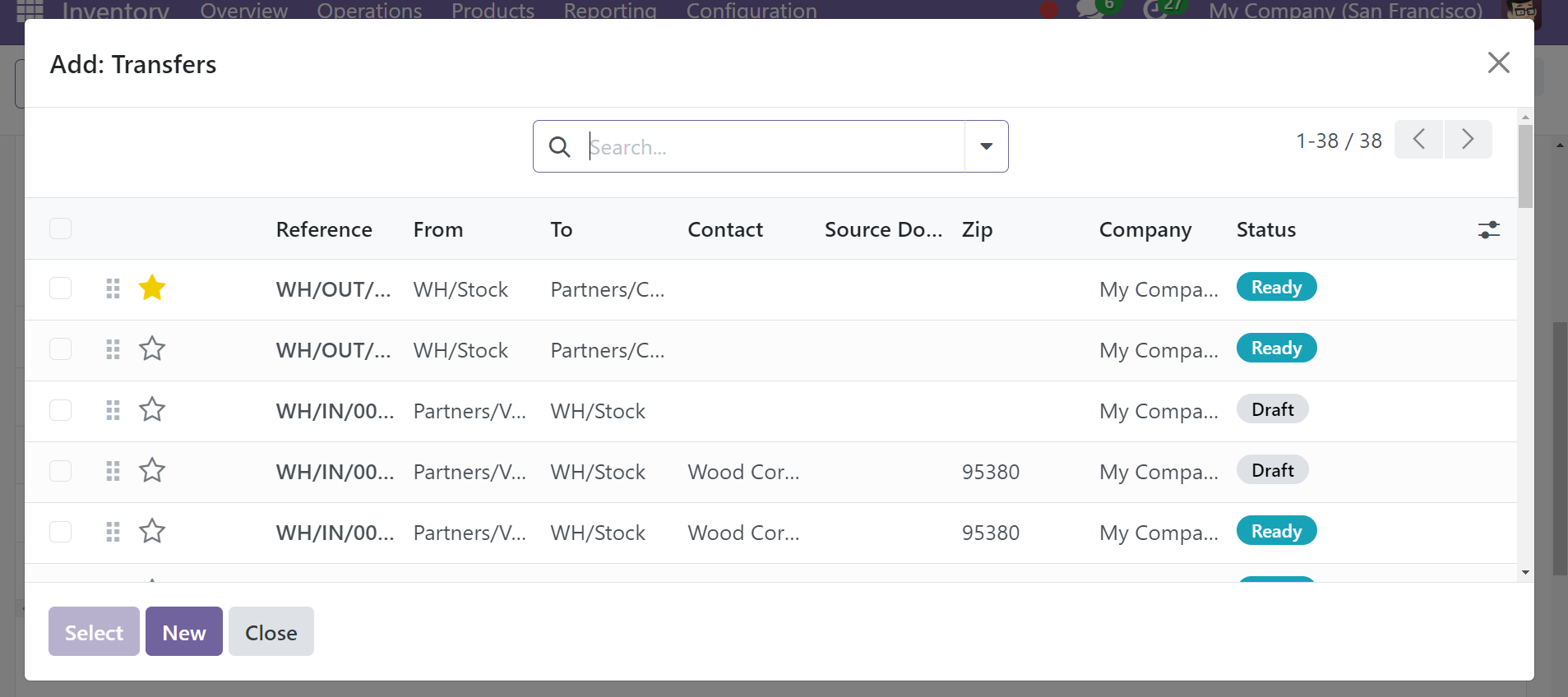Open the activities clock icon

[1155, 10]
